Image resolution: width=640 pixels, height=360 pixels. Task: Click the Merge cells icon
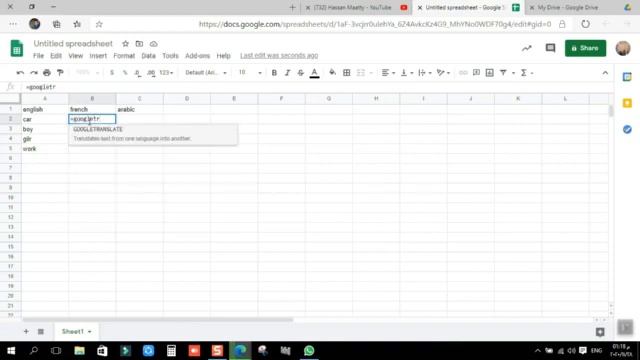click(361, 73)
